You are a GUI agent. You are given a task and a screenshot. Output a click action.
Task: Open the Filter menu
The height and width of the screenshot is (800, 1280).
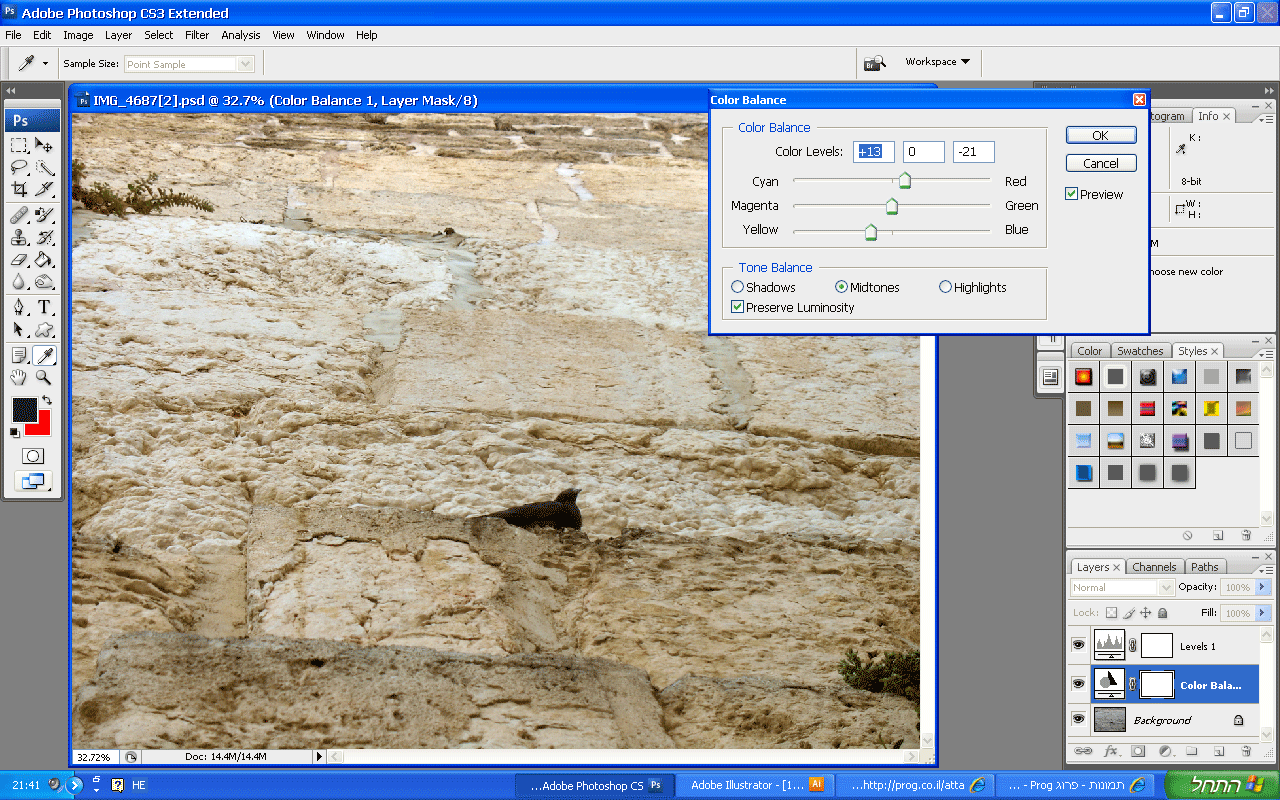click(x=197, y=35)
